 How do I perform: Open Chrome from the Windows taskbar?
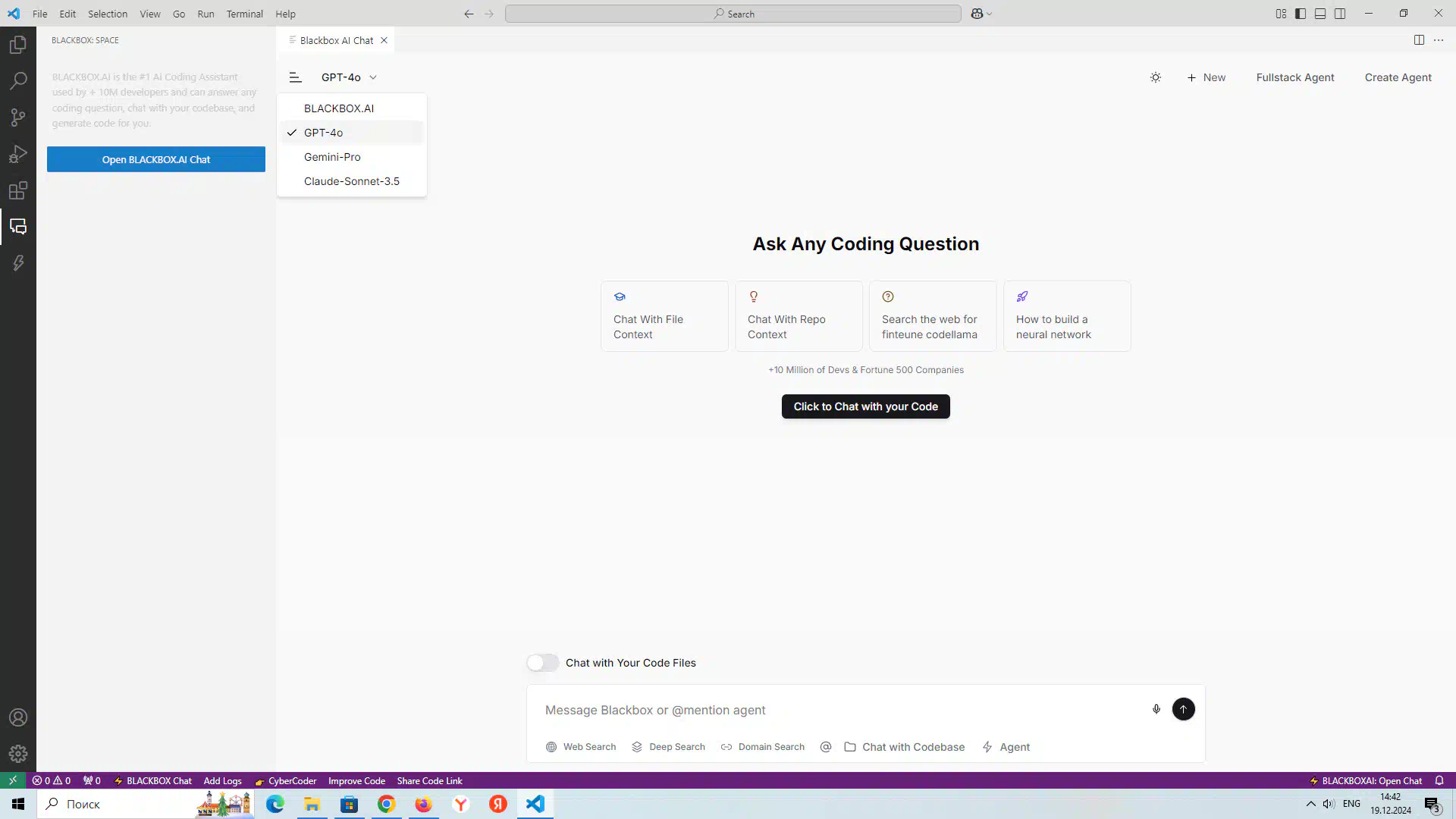click(386, 804)
